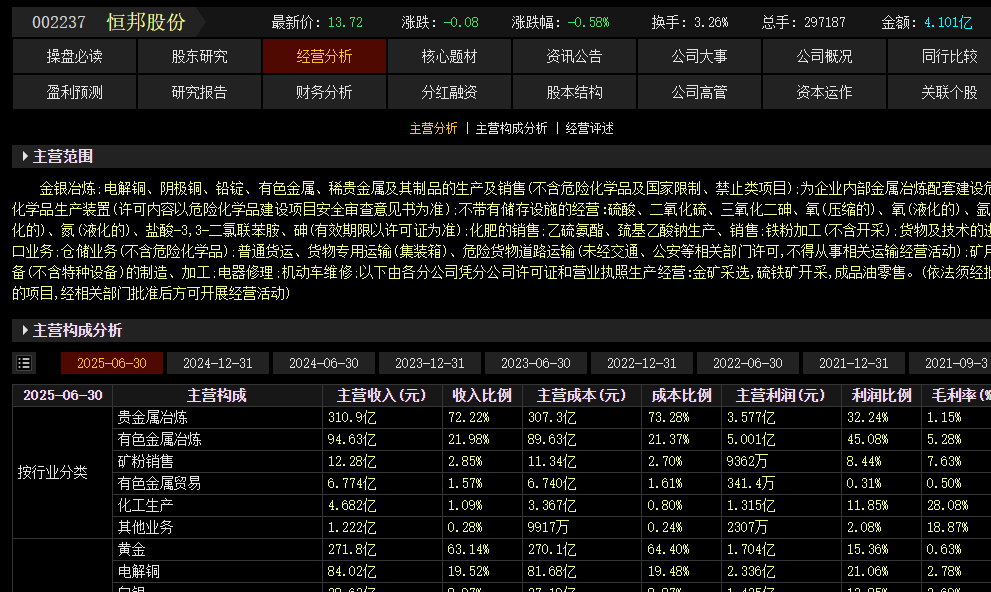The image size is (991, 592).
Task: Open the 操盘必读 tab
Action: tap(75, 56)
